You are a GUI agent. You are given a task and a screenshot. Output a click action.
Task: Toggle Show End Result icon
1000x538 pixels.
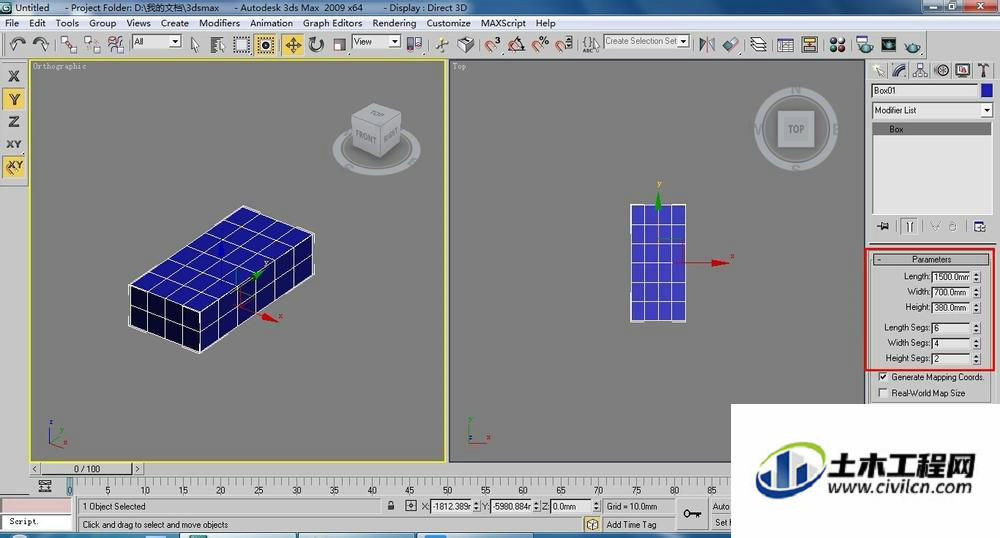point(909,226)
